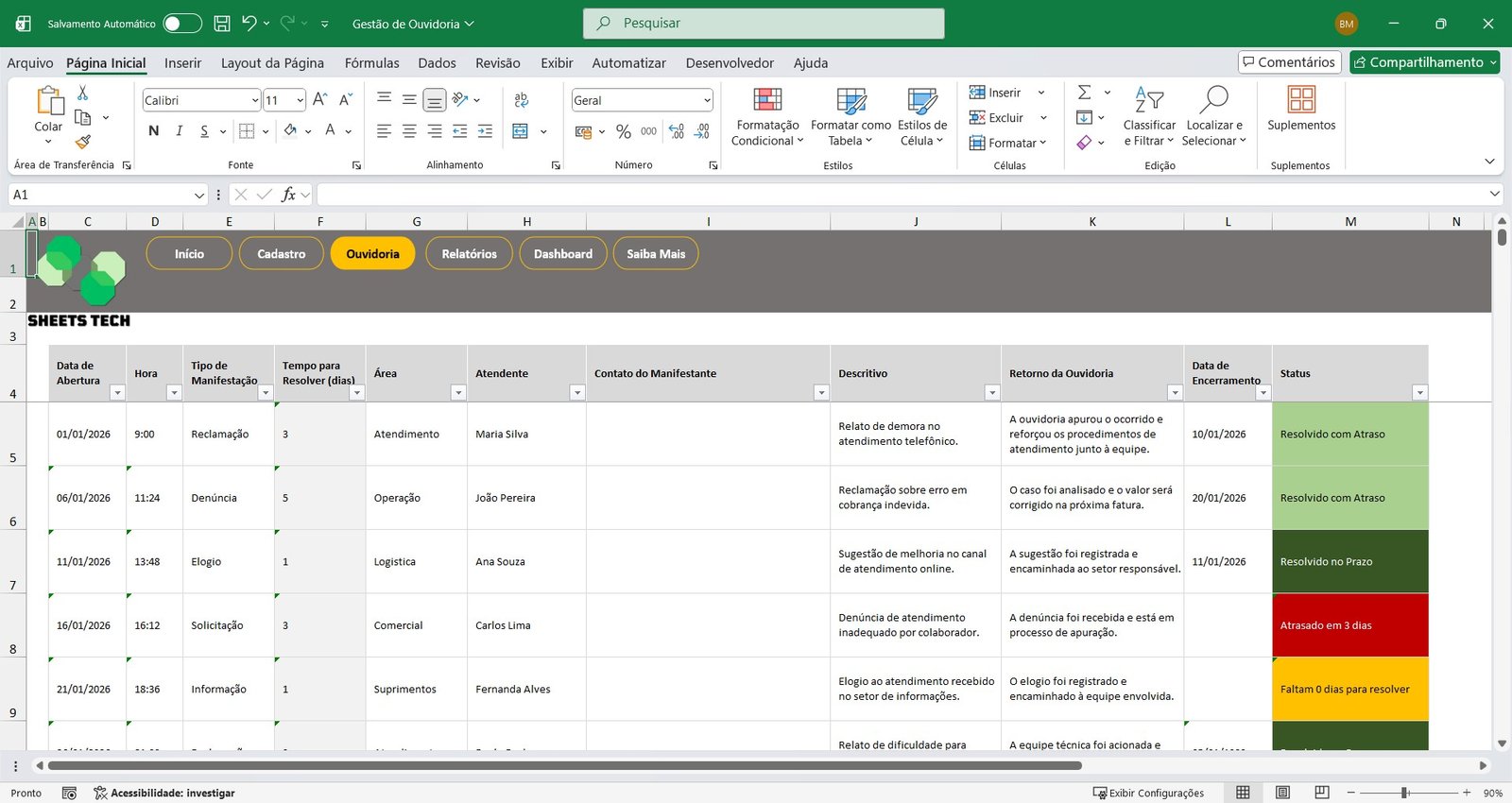Apply bold formatting with N button

(154, 131)
